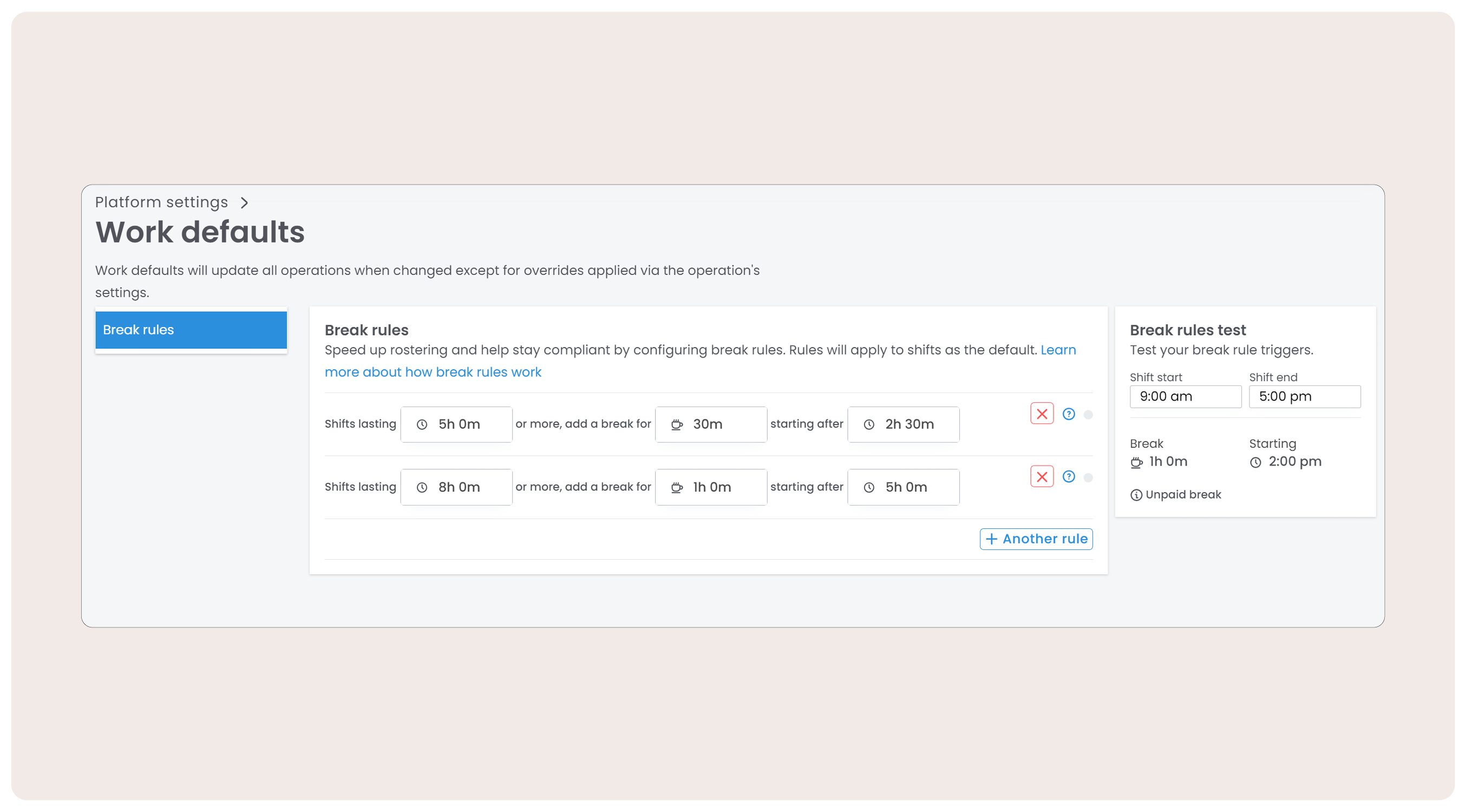Delete the 8h 0m break rule

click(1042, 476)
